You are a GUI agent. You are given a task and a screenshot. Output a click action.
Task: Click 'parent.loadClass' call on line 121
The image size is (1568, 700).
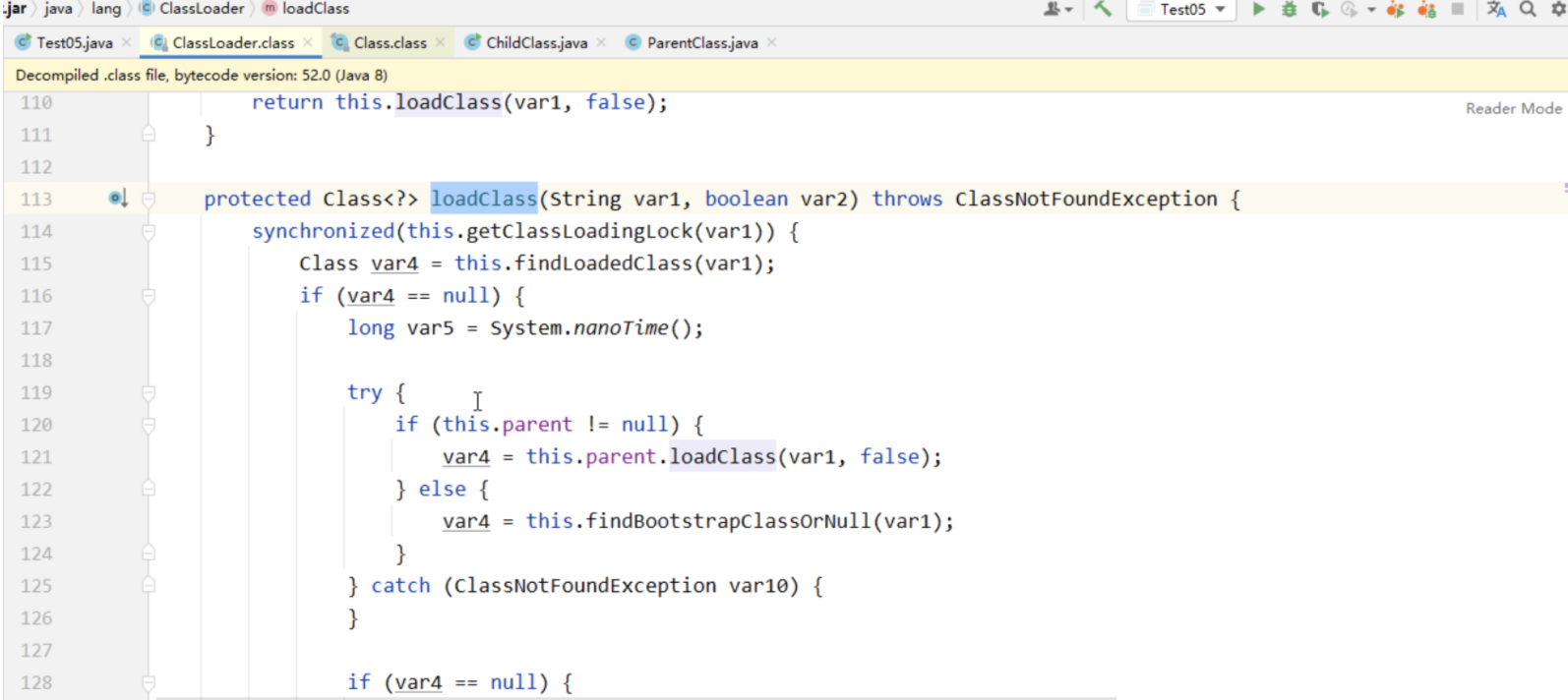pos(681,457)
